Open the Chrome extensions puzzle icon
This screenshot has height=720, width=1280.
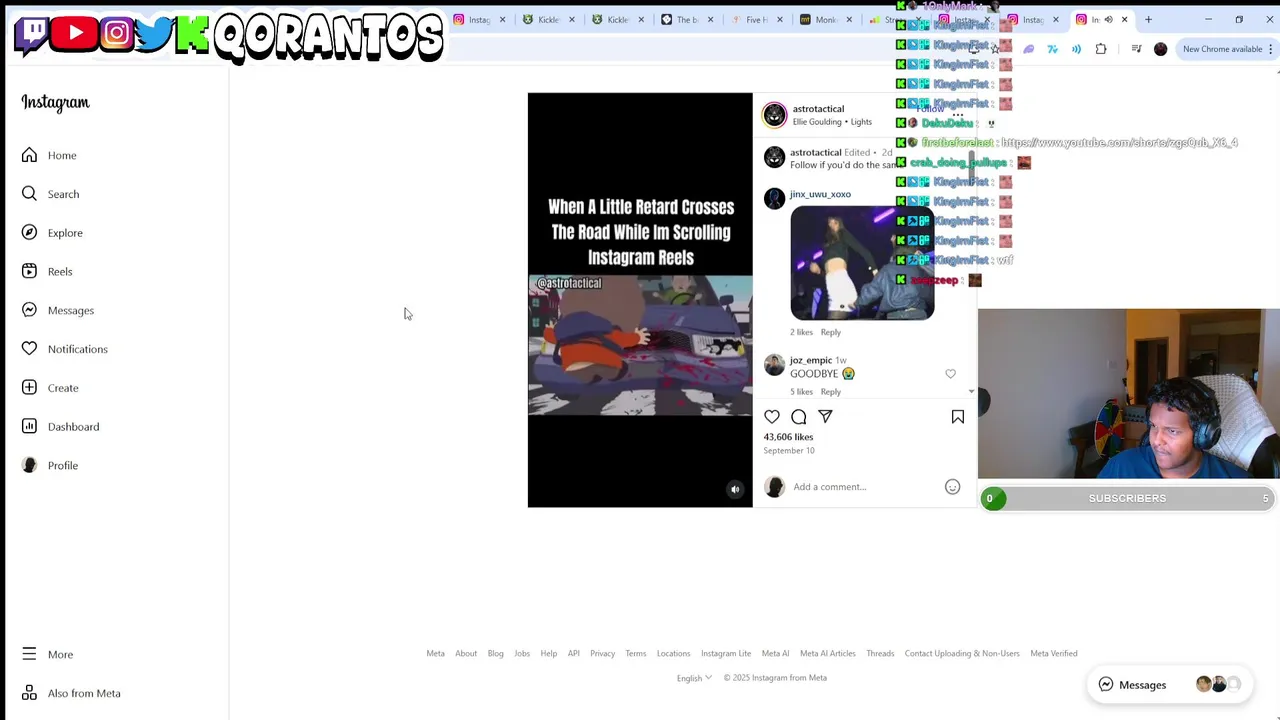1101,49
